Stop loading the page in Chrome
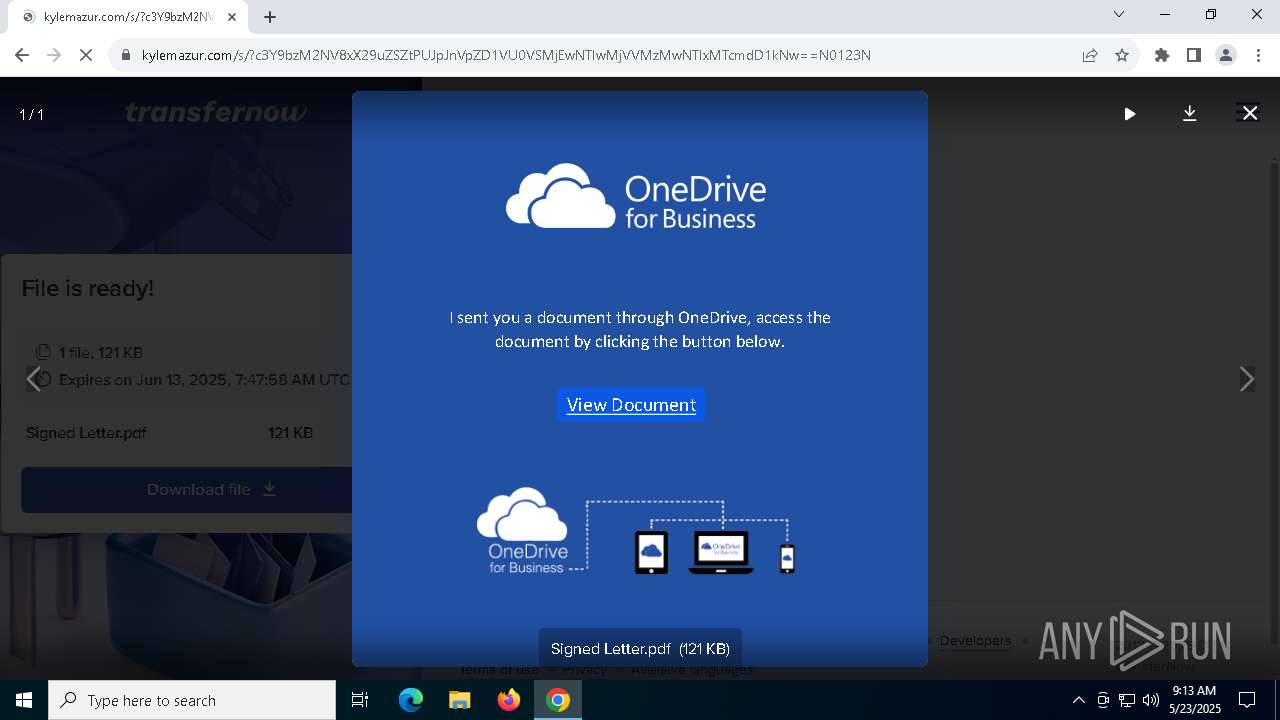1280x720 pixels. click(86, 55)
